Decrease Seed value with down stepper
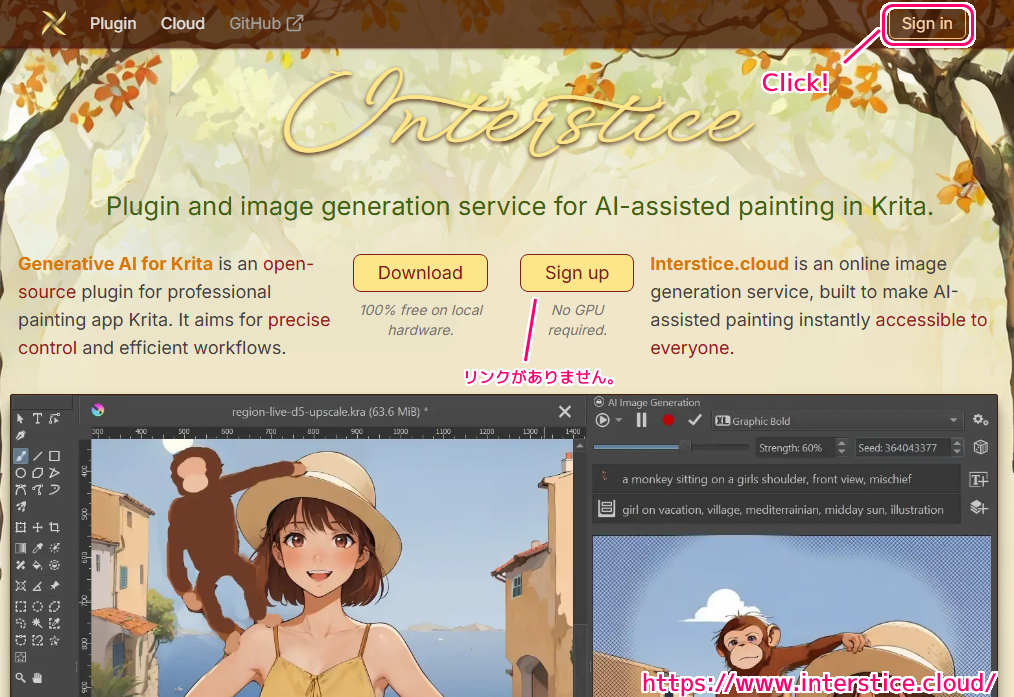 coord(958,451)
